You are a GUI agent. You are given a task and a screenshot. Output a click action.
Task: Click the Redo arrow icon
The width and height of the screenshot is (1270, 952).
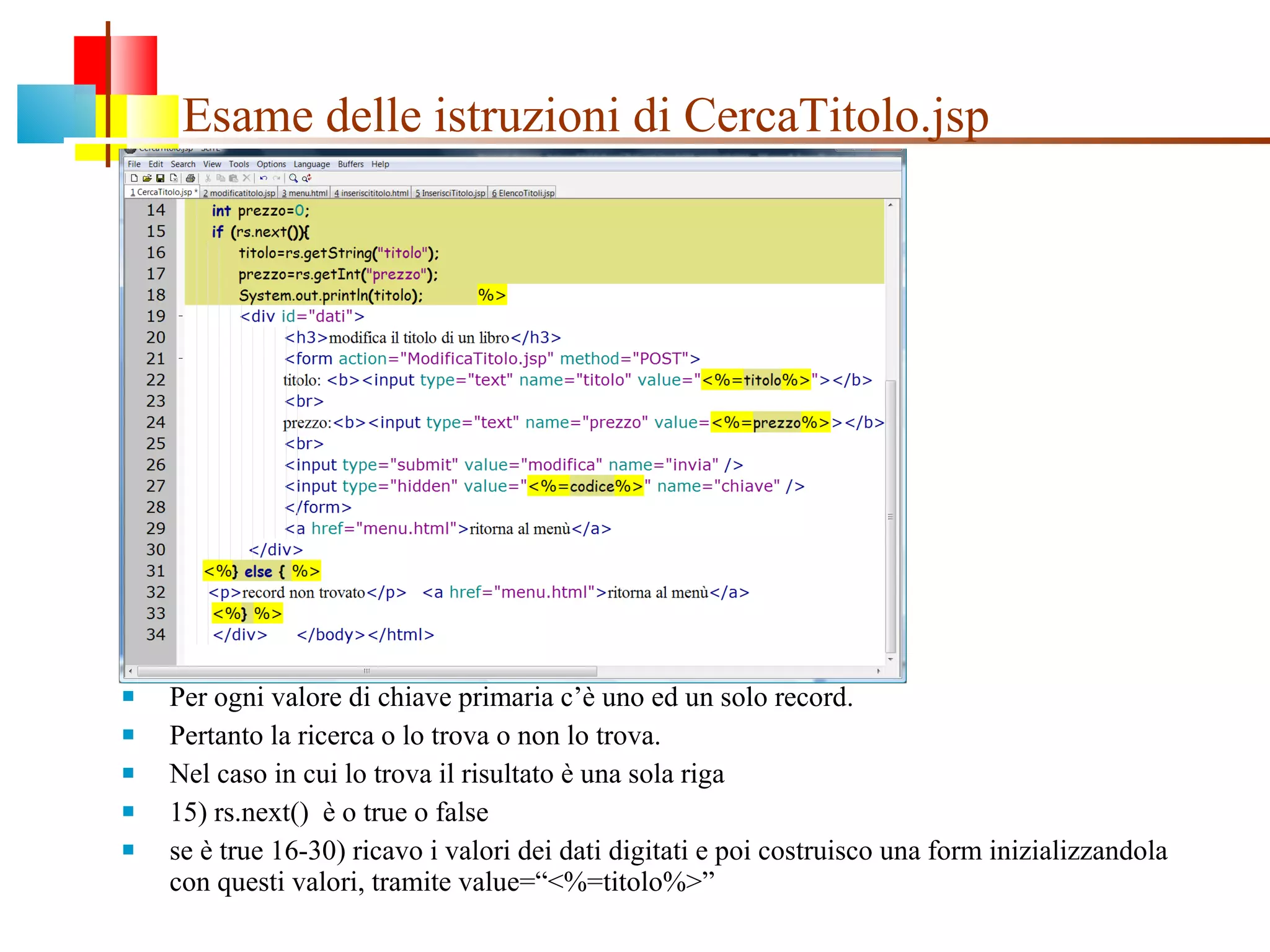[277, 178]
